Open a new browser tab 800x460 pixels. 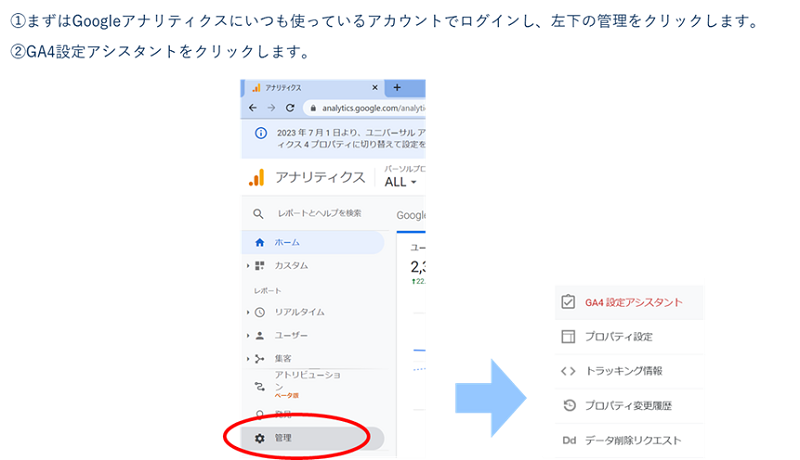(397, 88)
